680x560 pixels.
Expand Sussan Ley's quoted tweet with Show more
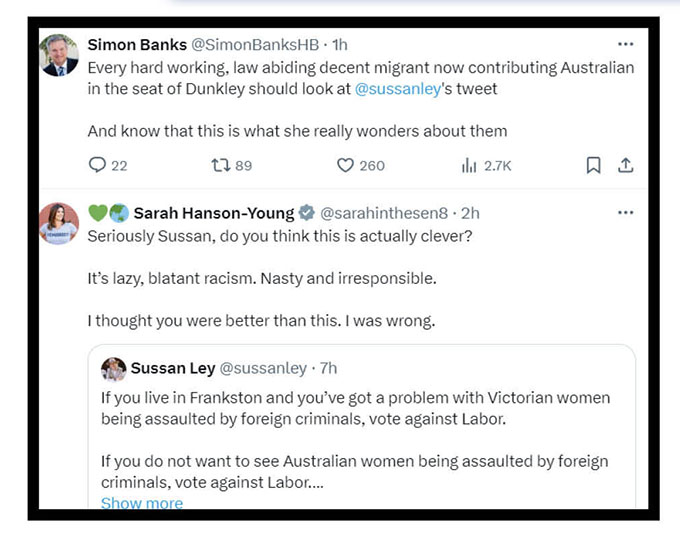point(142,503)
